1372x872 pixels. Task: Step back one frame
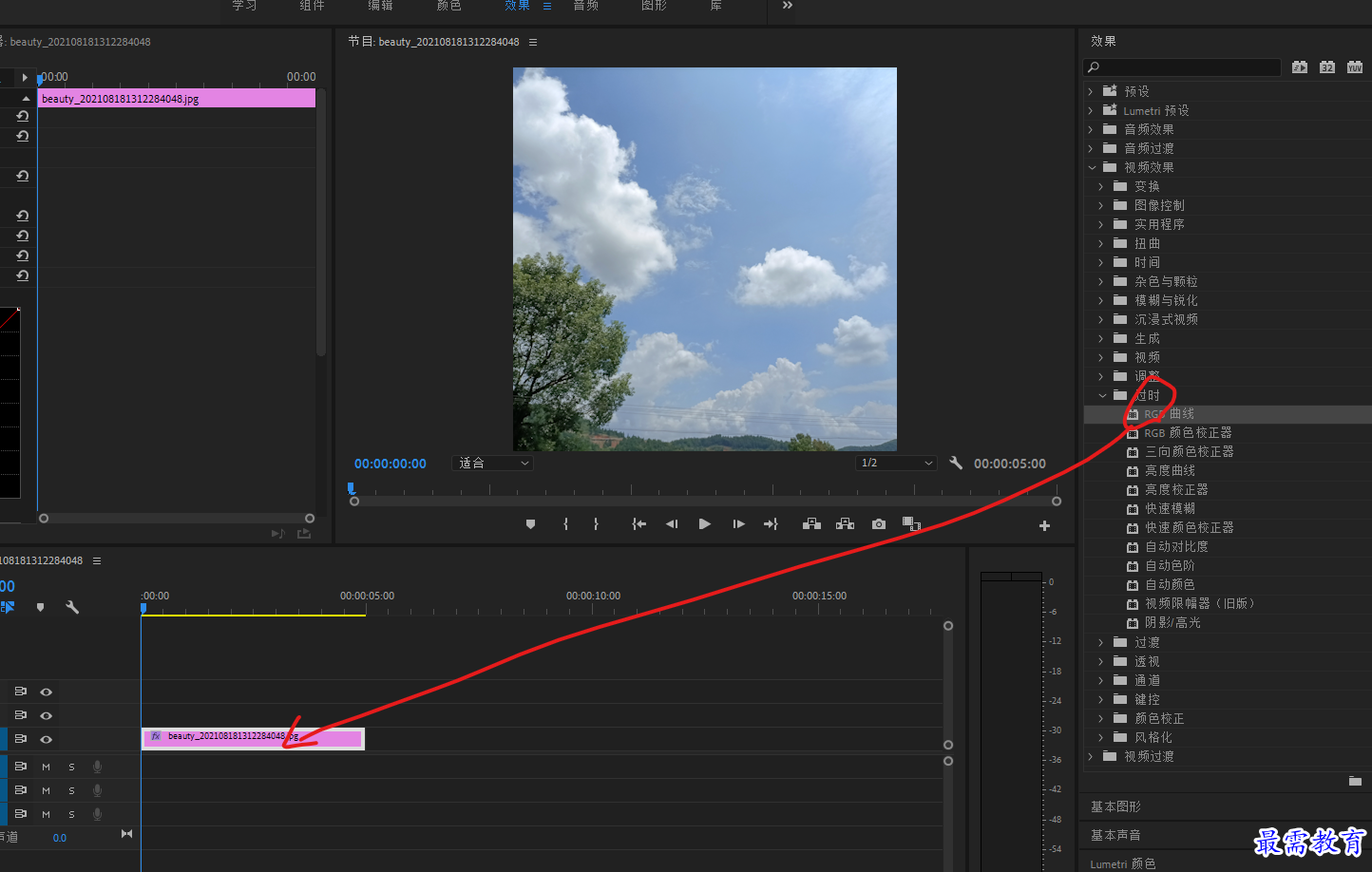[672, 524]
